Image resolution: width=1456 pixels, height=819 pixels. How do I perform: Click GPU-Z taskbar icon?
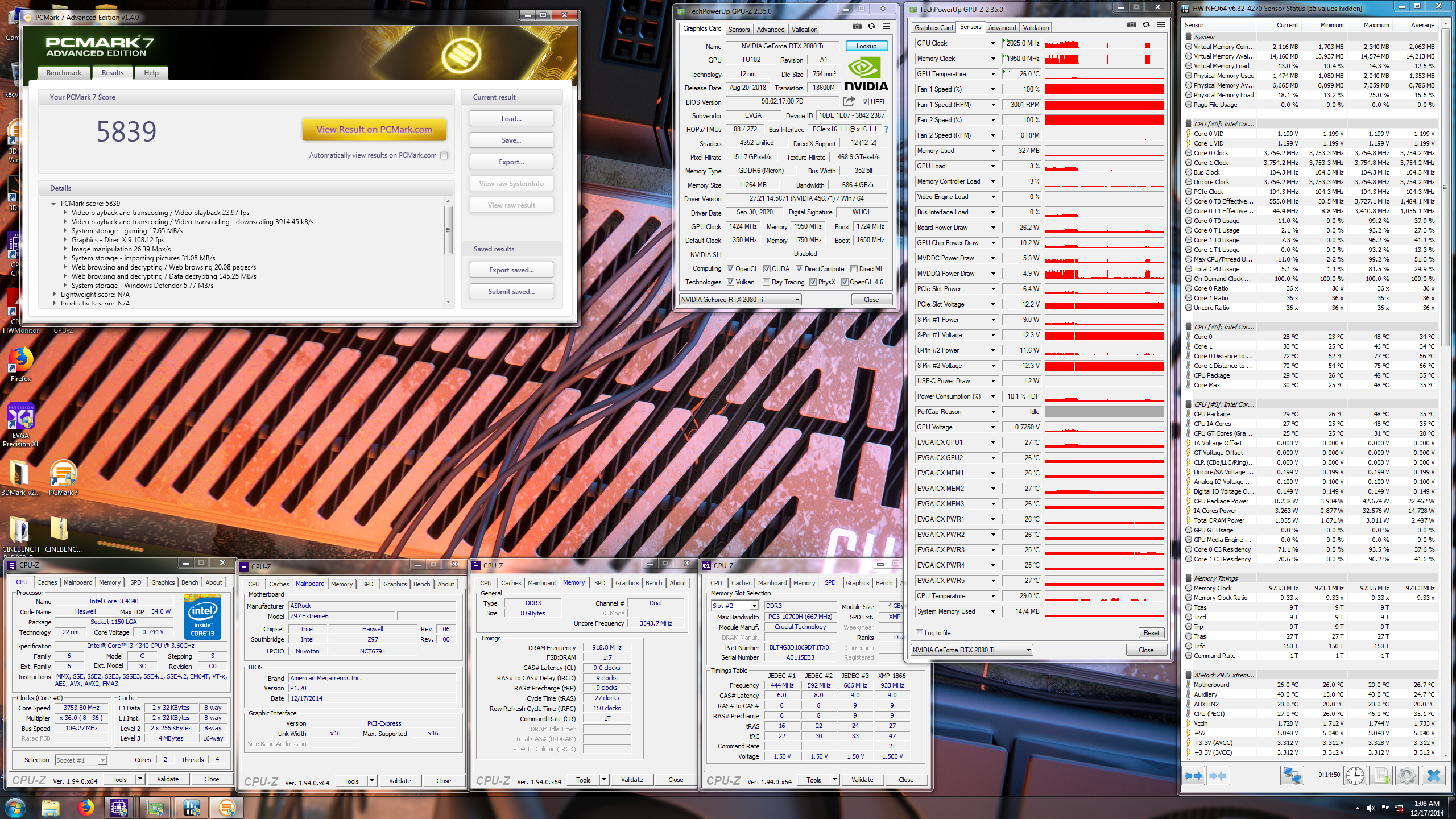pos(155,808)
